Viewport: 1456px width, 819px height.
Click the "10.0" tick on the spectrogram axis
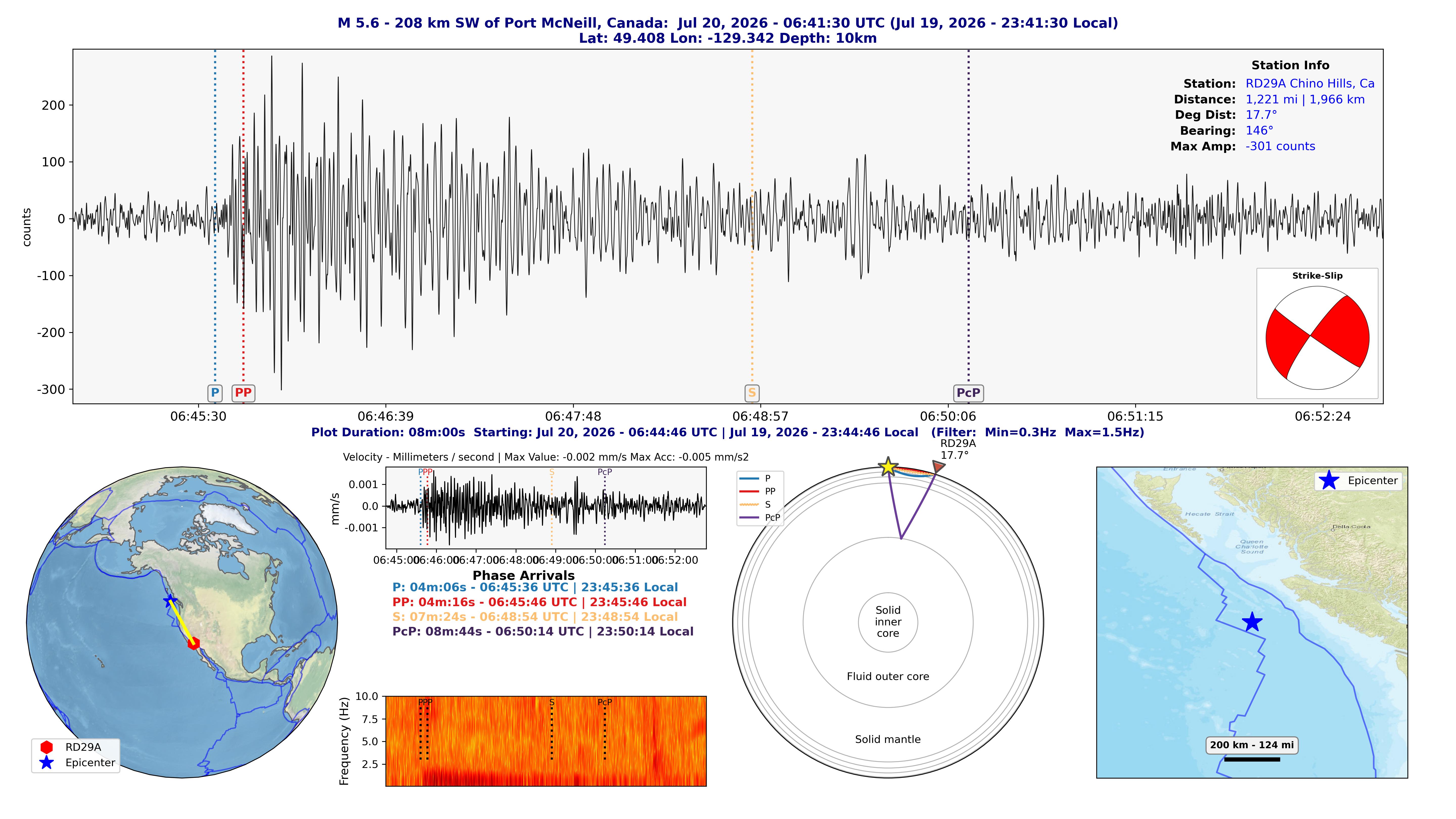pyautogui.click(x=367, y=696)
